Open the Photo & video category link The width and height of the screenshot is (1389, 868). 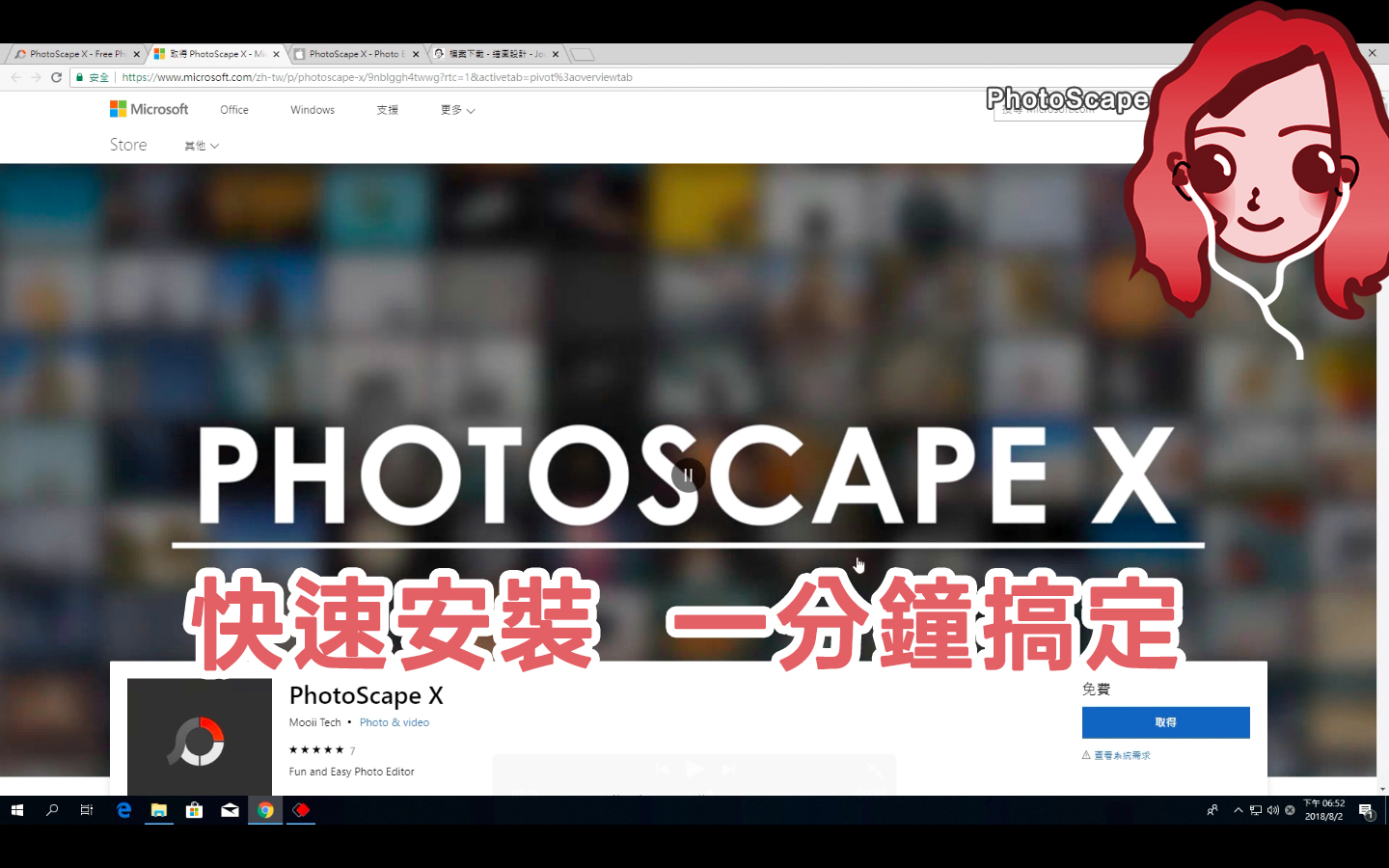point(394,722)
